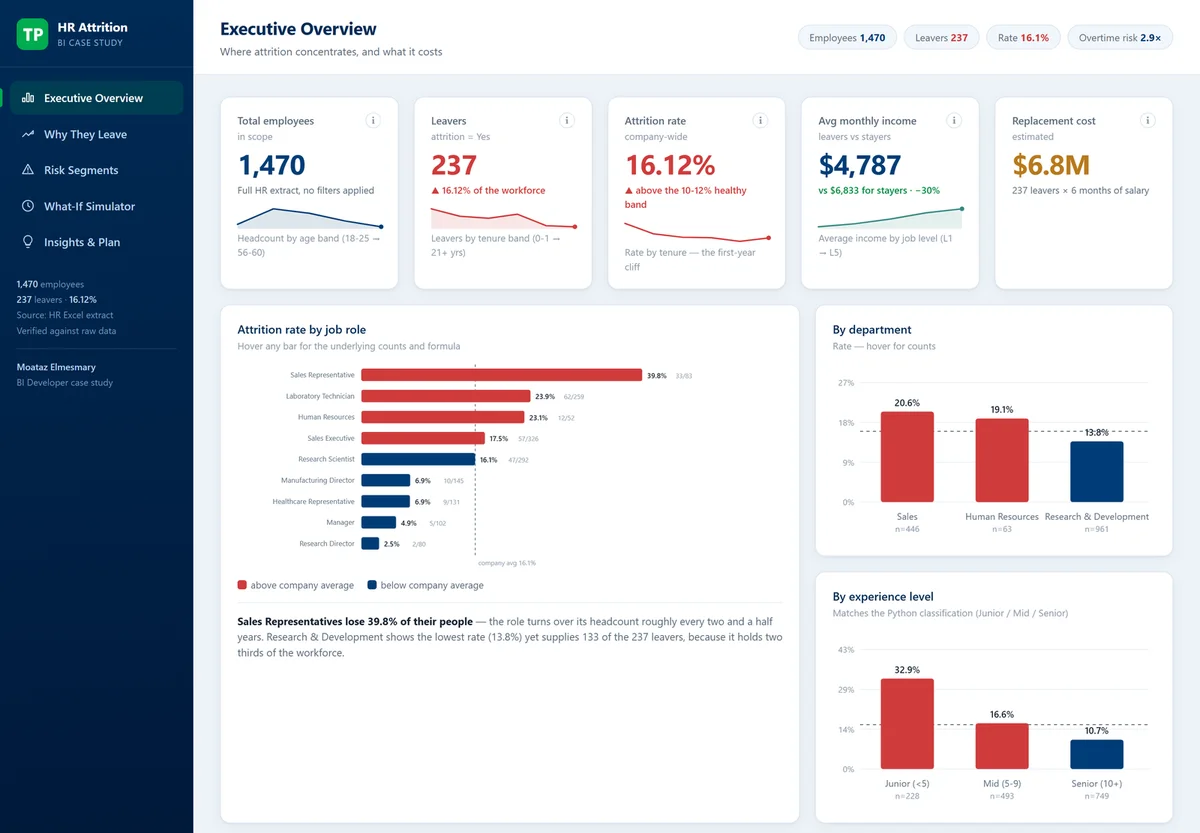This screenshot has width=1200, height=833.
Task: Open the Executive Overview page
Action: coord(96,98)
